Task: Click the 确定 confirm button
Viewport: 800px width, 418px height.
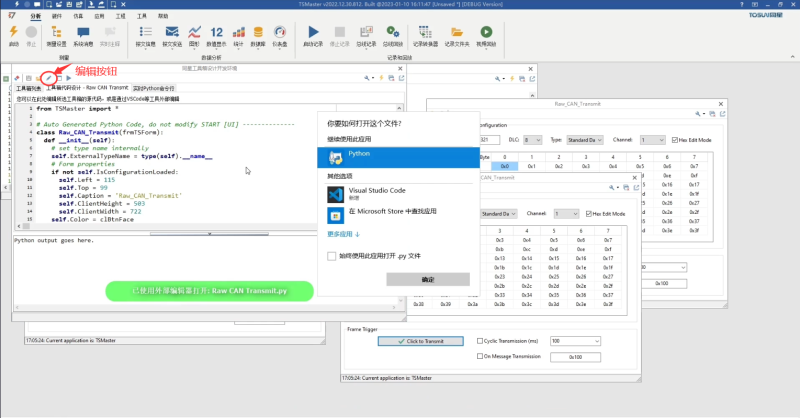Action: click(x=428, y=279)
